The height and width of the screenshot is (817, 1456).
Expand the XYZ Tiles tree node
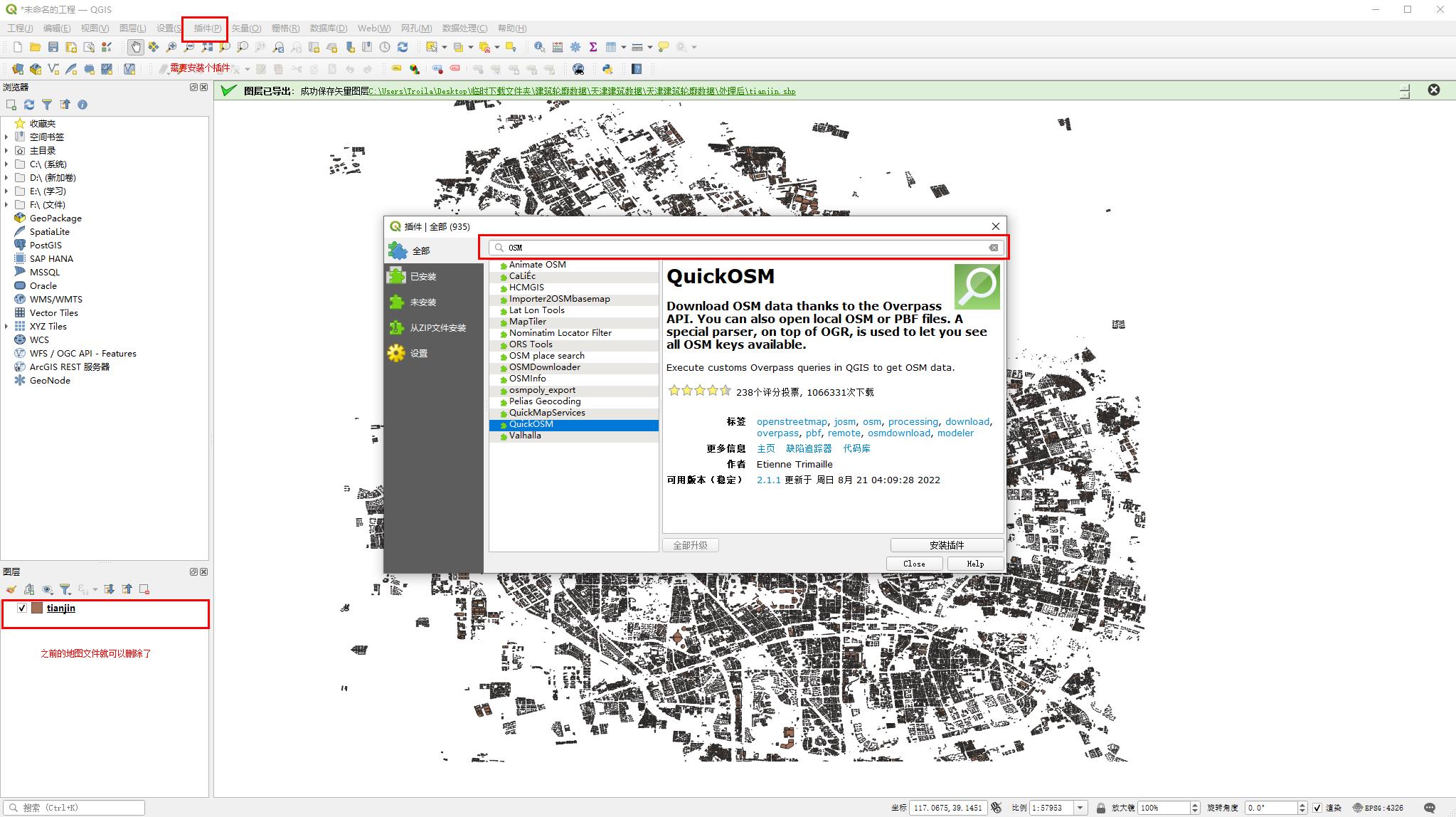point(6,327)
